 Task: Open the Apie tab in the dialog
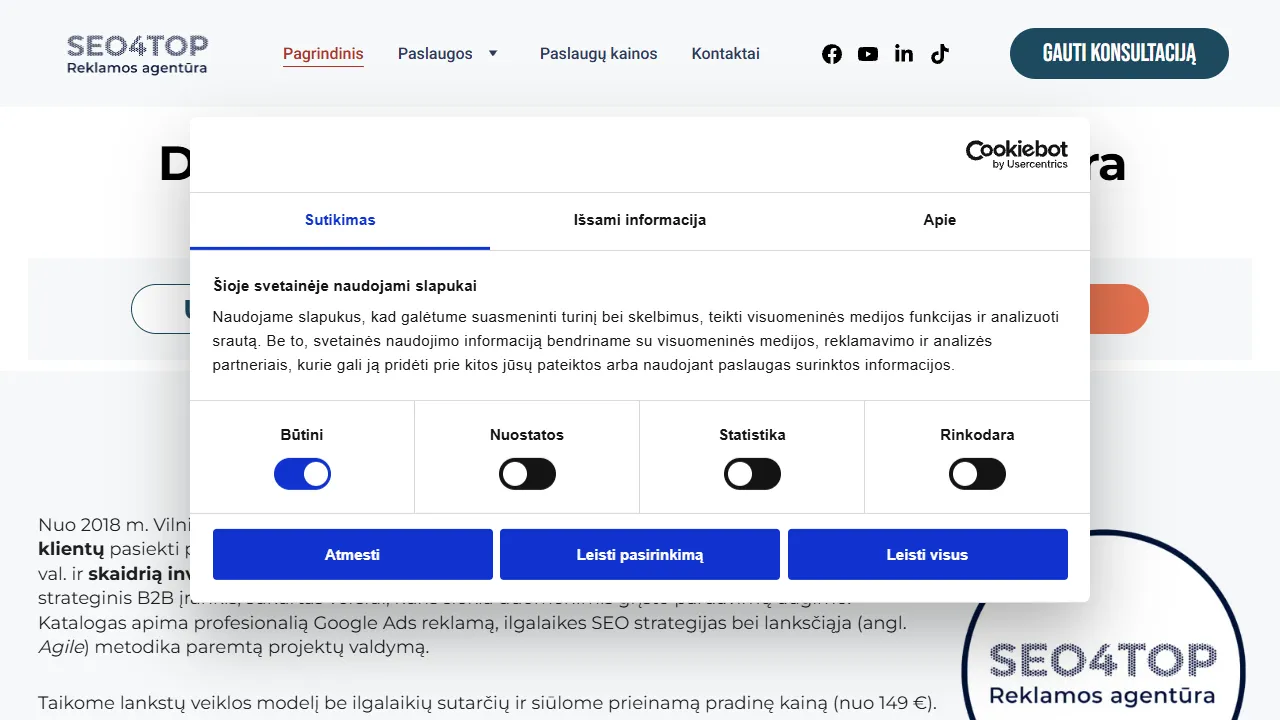click(x=939, y=220)
